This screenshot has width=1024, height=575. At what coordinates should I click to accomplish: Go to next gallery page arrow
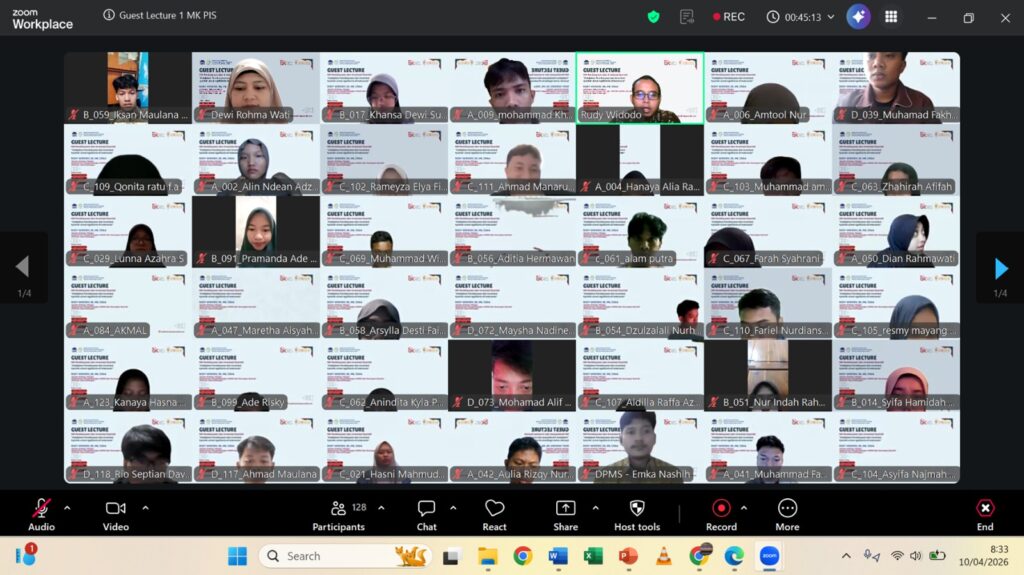(1000, 267)
